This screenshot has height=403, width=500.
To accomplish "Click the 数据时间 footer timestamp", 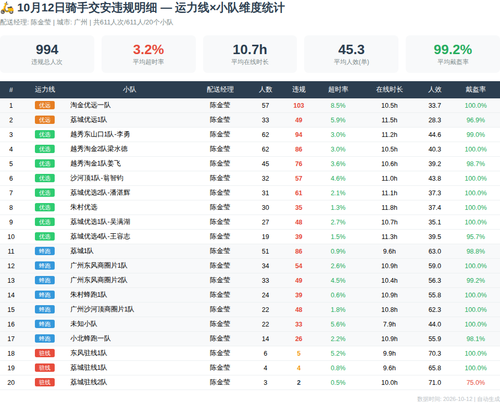I will tap(458, 399).
